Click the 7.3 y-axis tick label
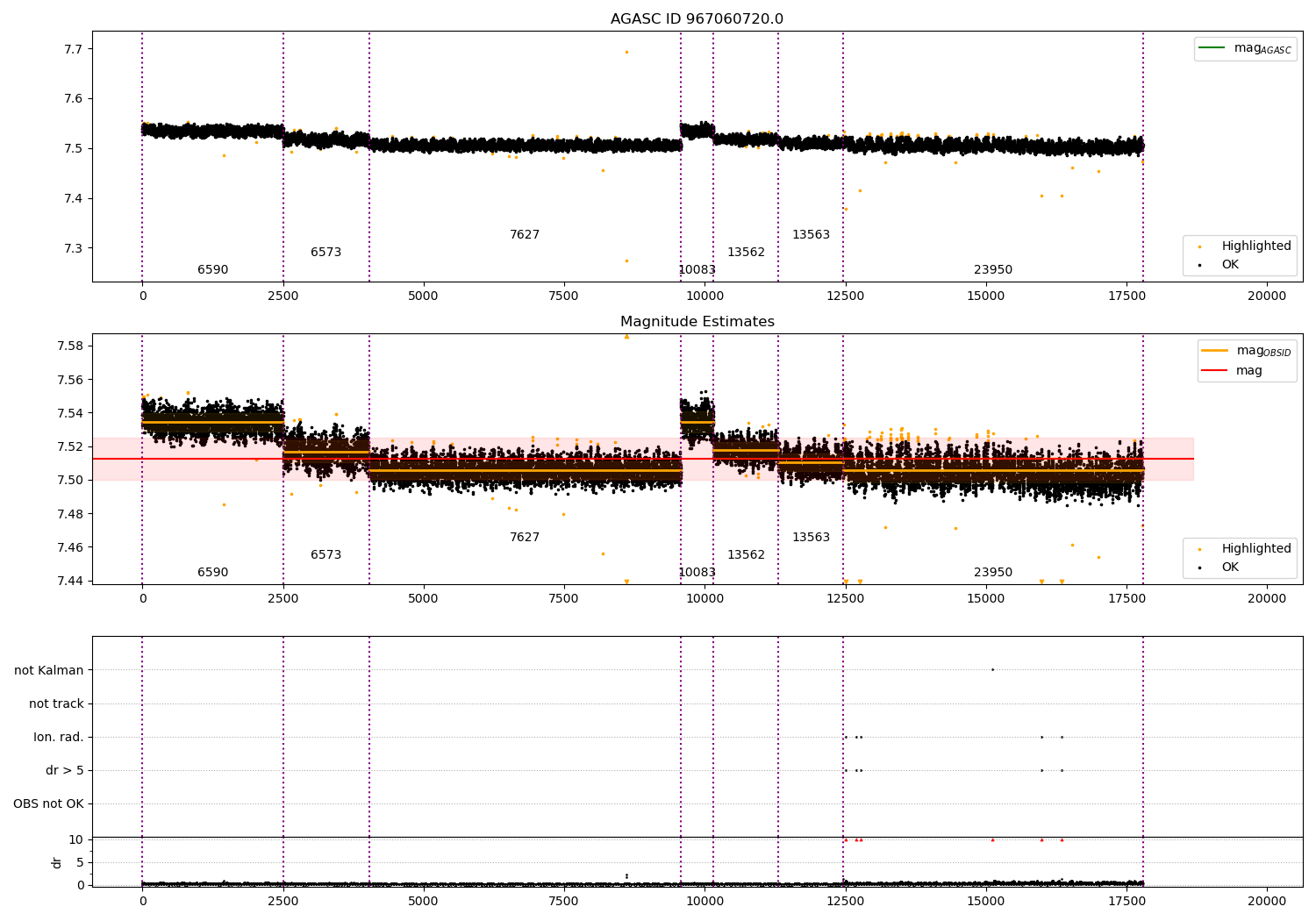Image resolution: width=1316 pixels, height=921 pixels. [x=73, y=248]
